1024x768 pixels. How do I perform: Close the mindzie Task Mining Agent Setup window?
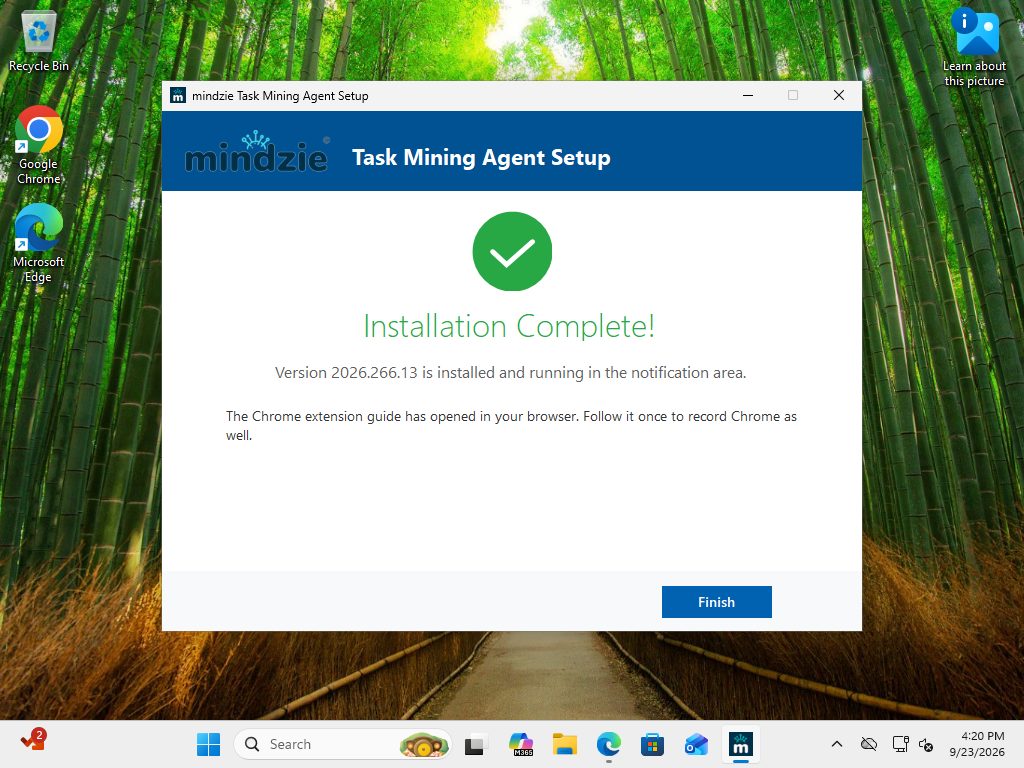click(x=839, y=95)
